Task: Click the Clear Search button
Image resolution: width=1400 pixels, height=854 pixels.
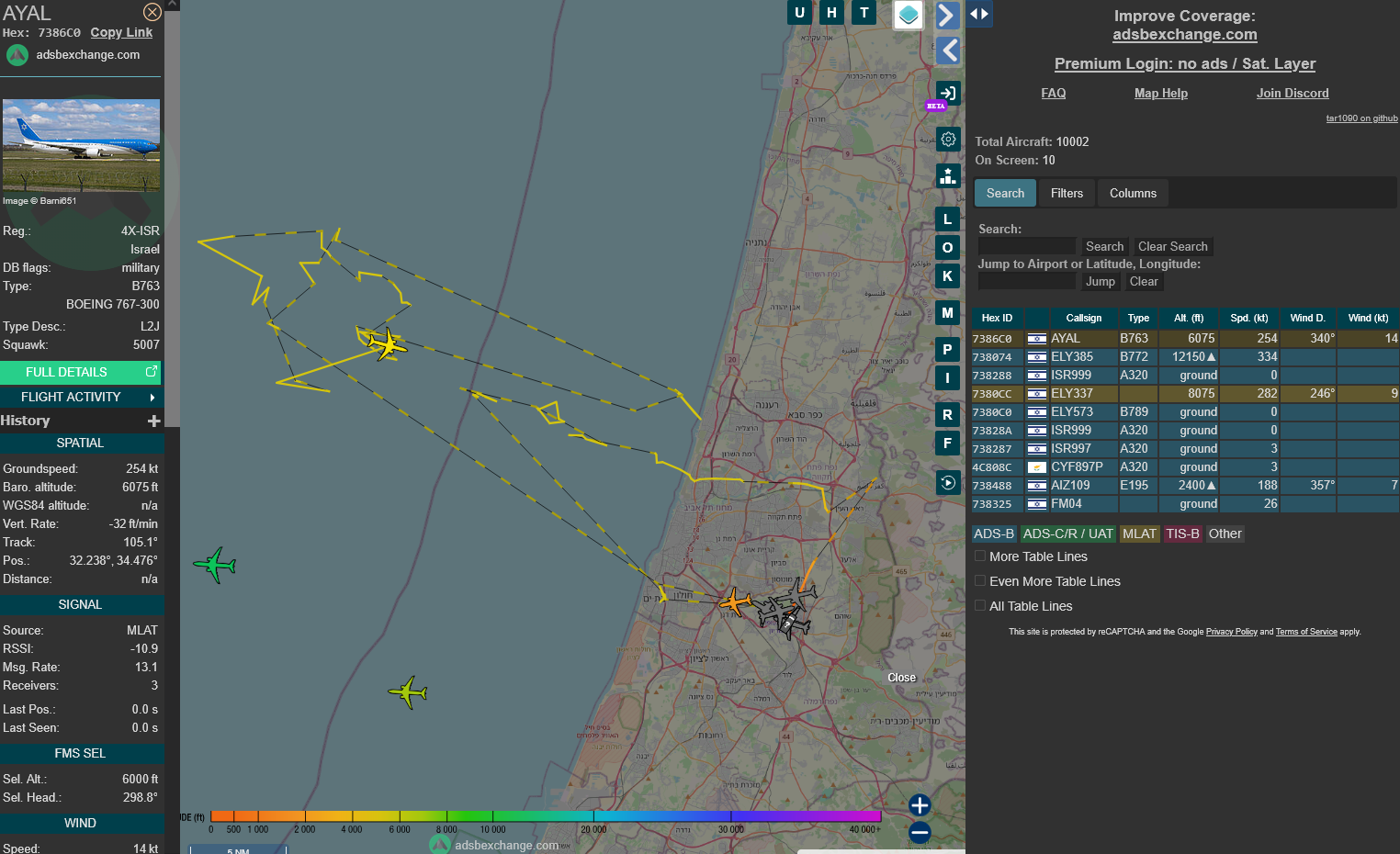Action: point(1172,246)
